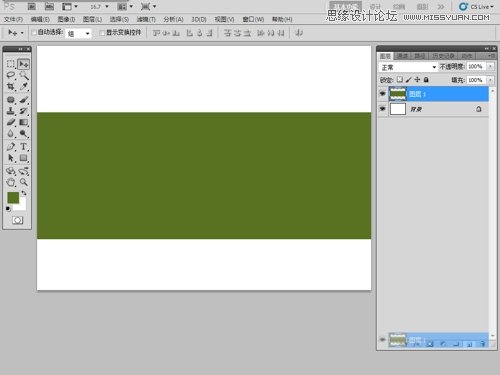
Task: Choose the Zoom tool in toolbox
Action: [23, 182]
